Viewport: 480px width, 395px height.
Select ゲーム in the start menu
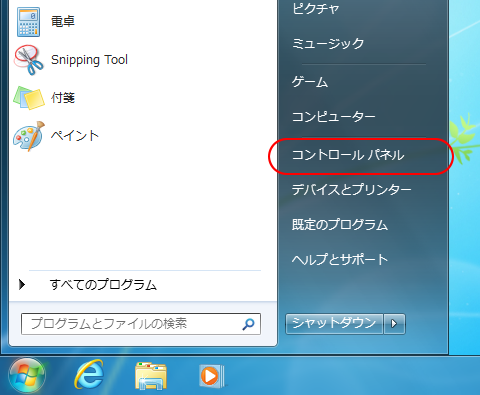pyautogui.click(x=310, y=82)
